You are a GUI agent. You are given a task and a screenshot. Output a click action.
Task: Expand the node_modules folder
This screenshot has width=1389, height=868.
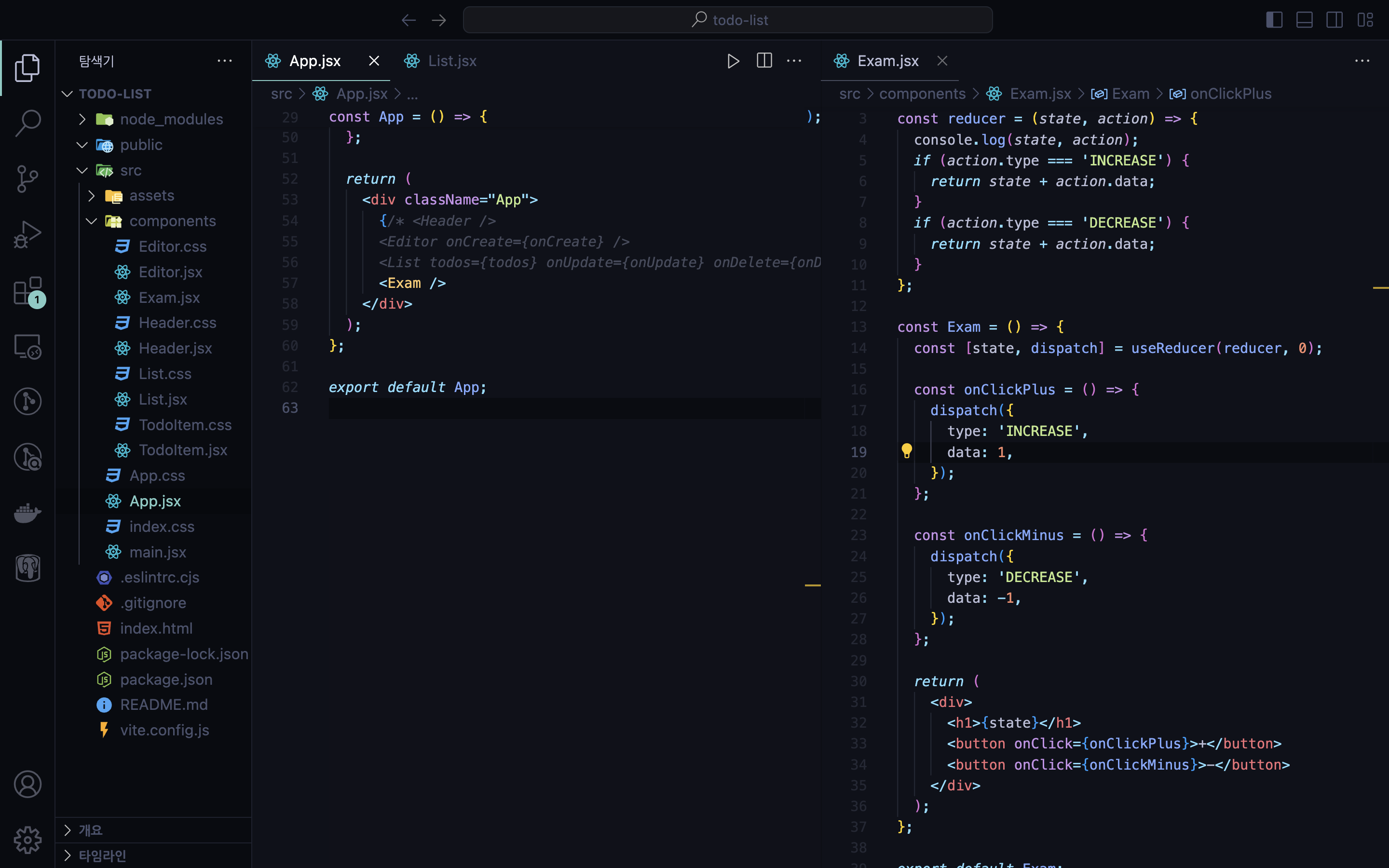[171, 120]
